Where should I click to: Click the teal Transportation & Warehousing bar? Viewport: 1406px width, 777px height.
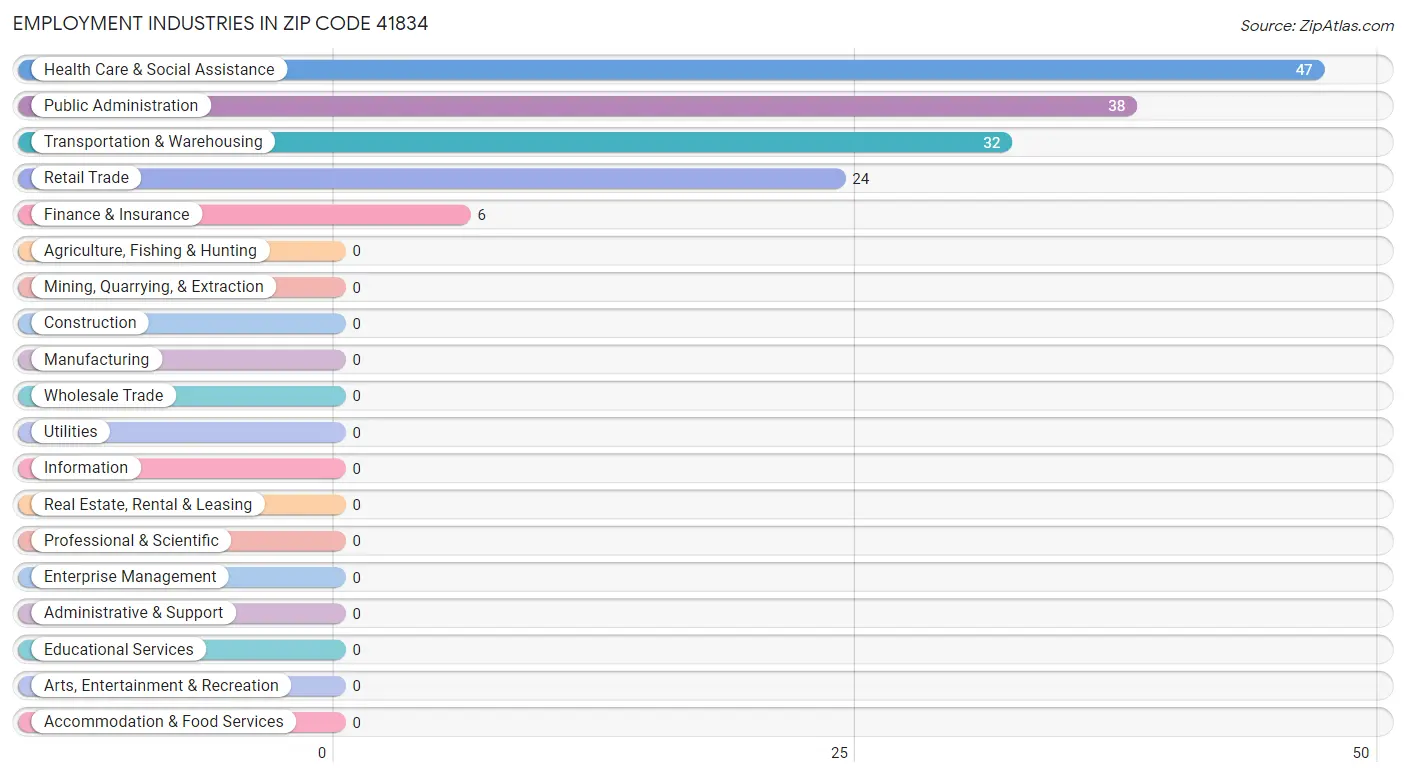point(515,142)
